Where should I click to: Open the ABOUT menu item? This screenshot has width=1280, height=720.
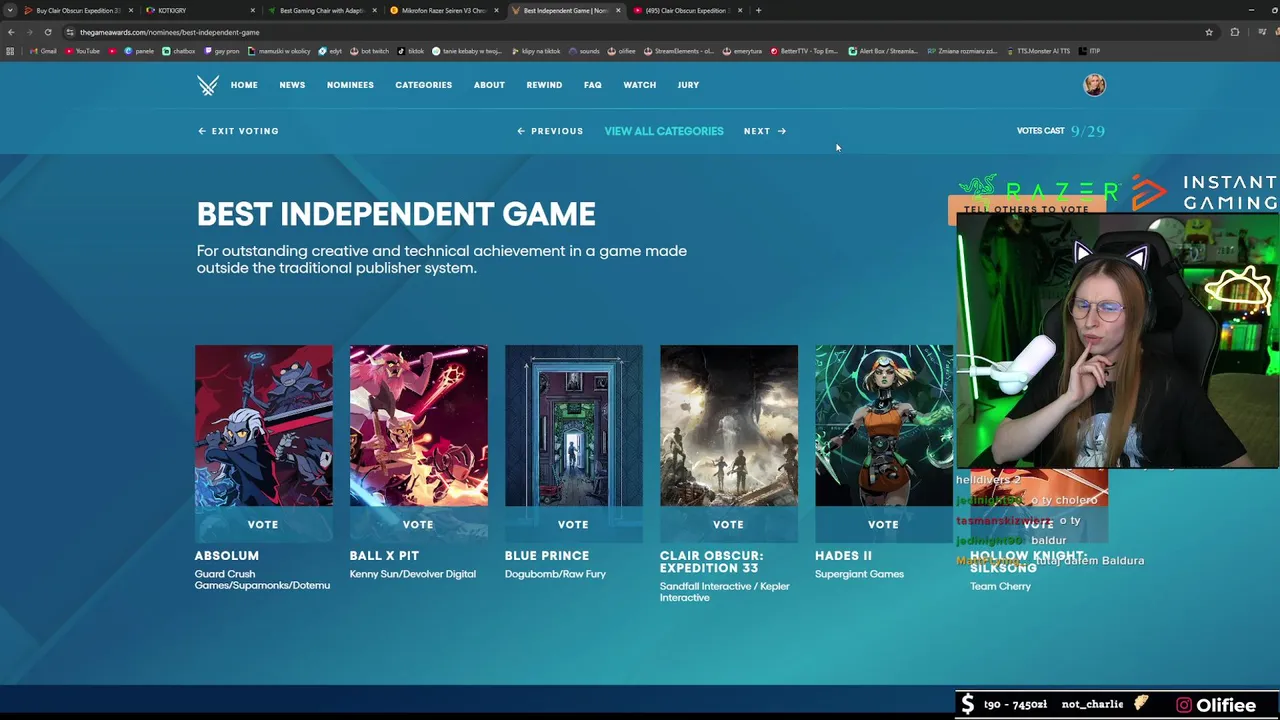489,85
